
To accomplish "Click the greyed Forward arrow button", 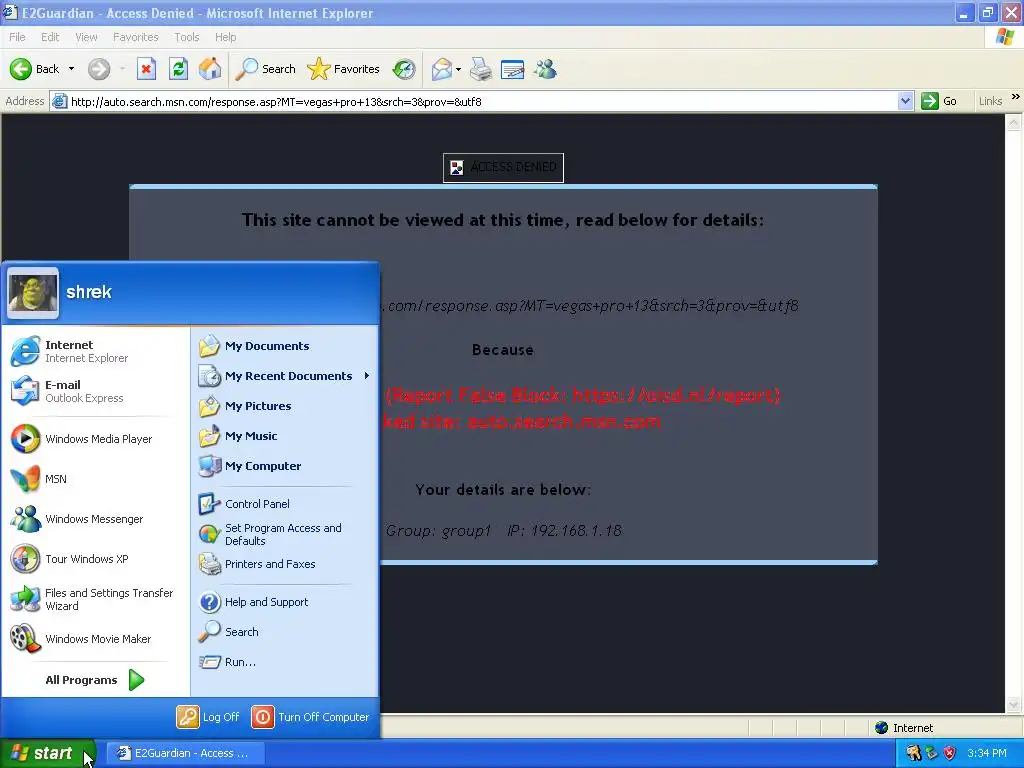I will (x=99, y=69).
